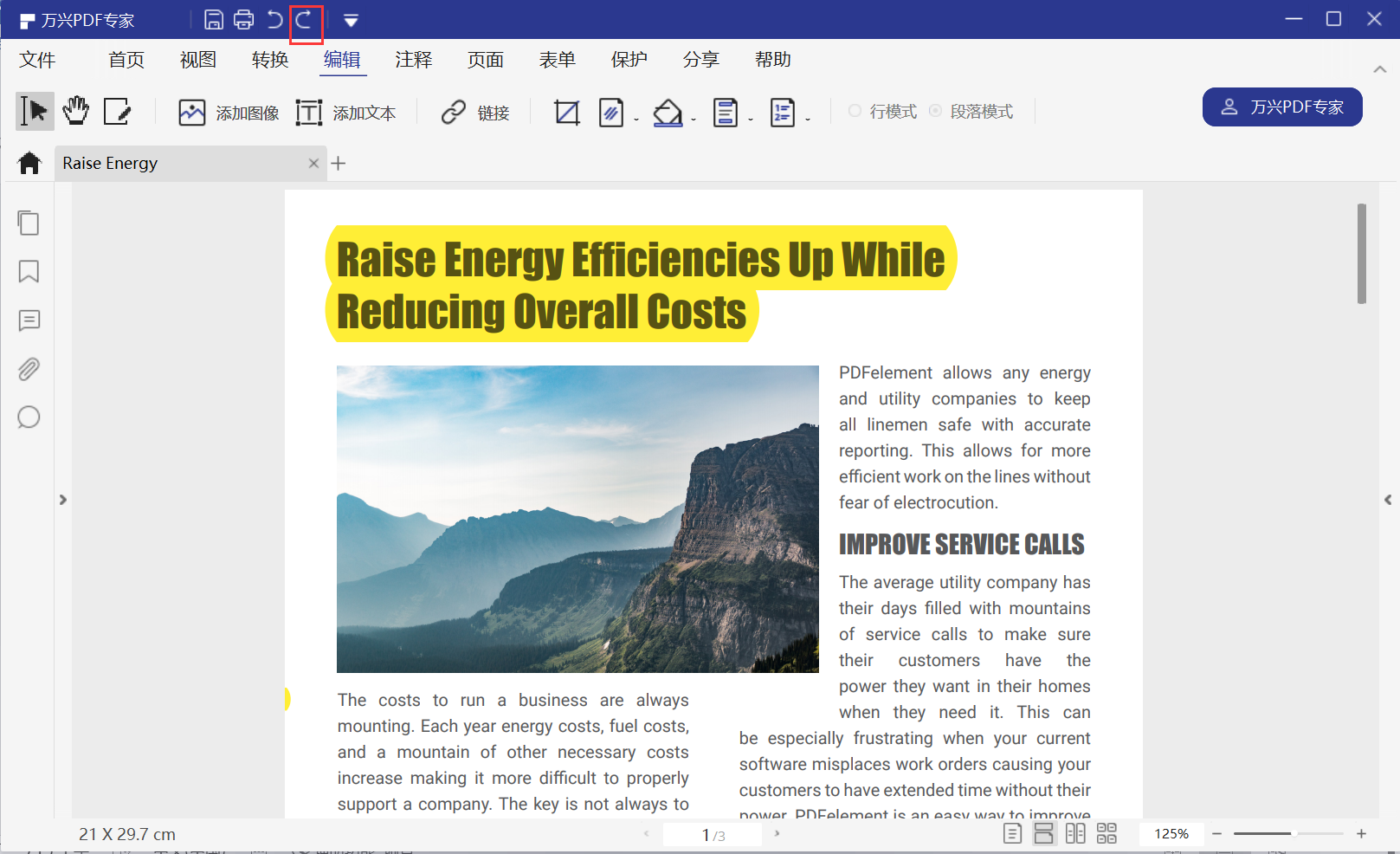The width and height of the screenshot is (1400, 854).
Task: Select the Hand pan tool
Action: point(76,111)
